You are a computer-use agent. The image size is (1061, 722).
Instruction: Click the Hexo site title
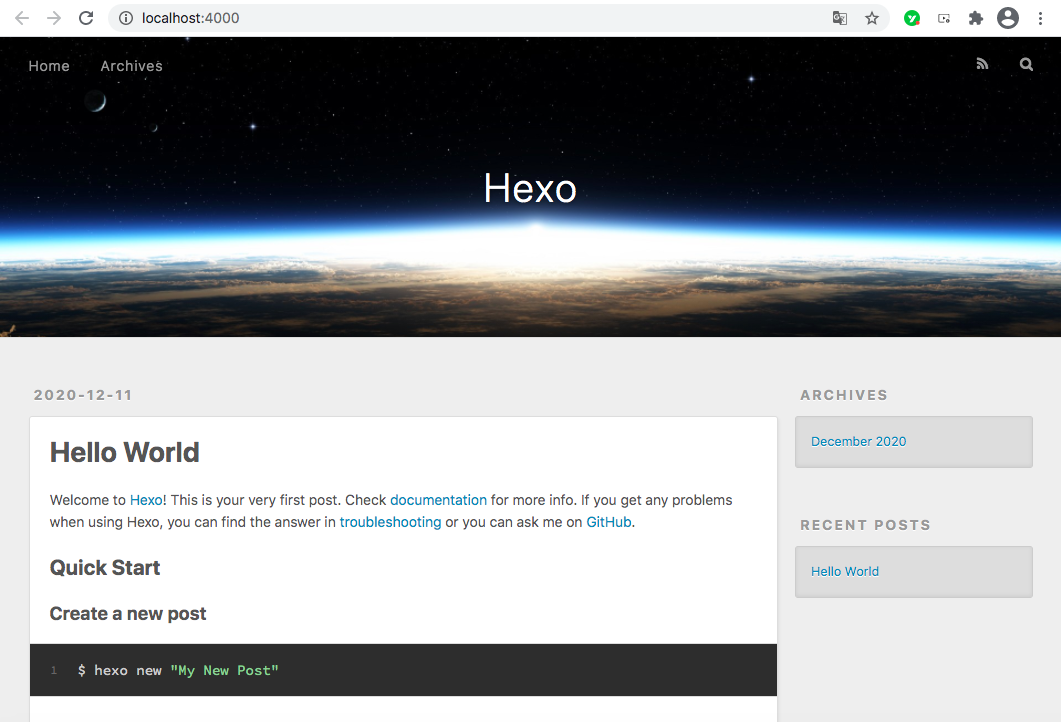tap(530, 188)
